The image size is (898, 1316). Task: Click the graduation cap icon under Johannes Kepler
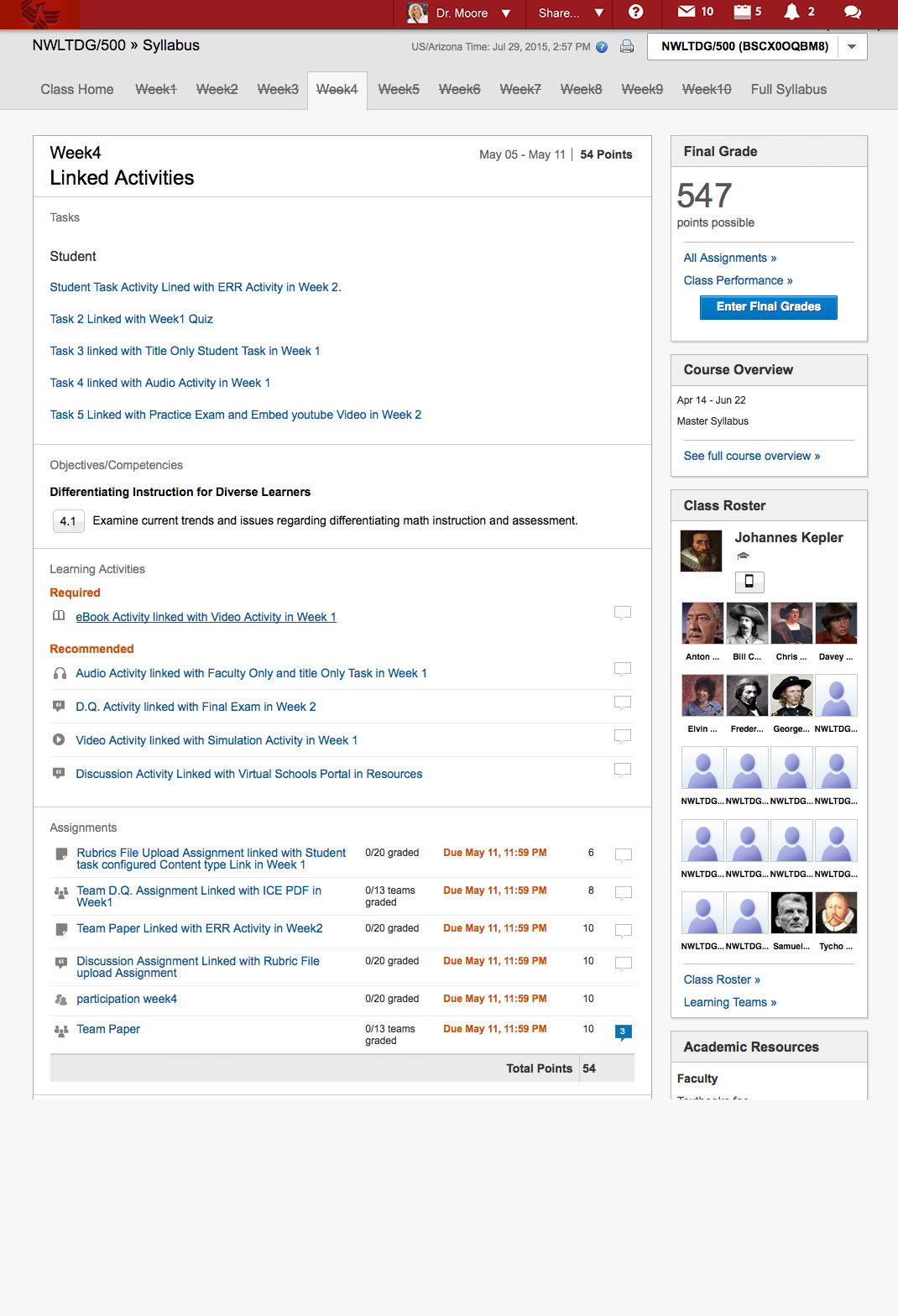pyautogui.click(x=743, y=556)
